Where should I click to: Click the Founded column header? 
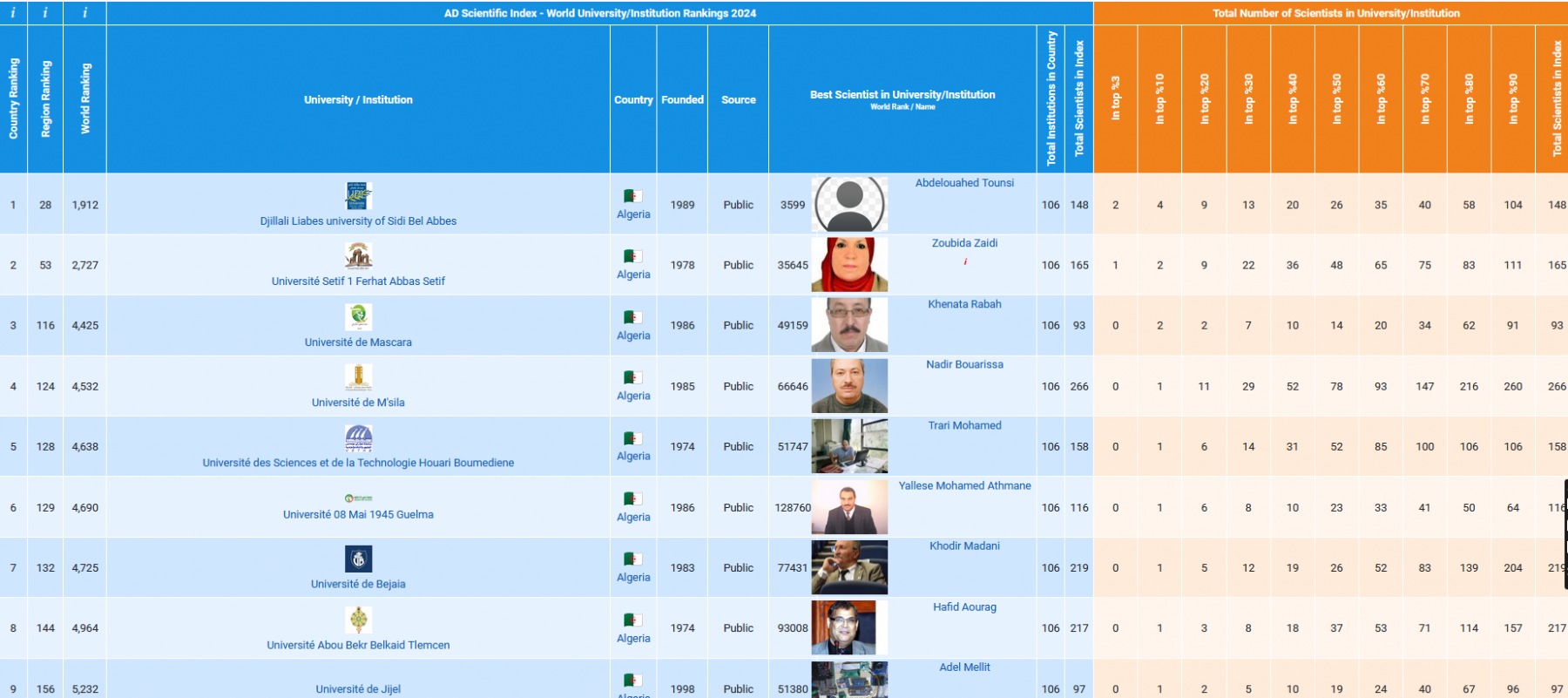click(x=682, y=99)
